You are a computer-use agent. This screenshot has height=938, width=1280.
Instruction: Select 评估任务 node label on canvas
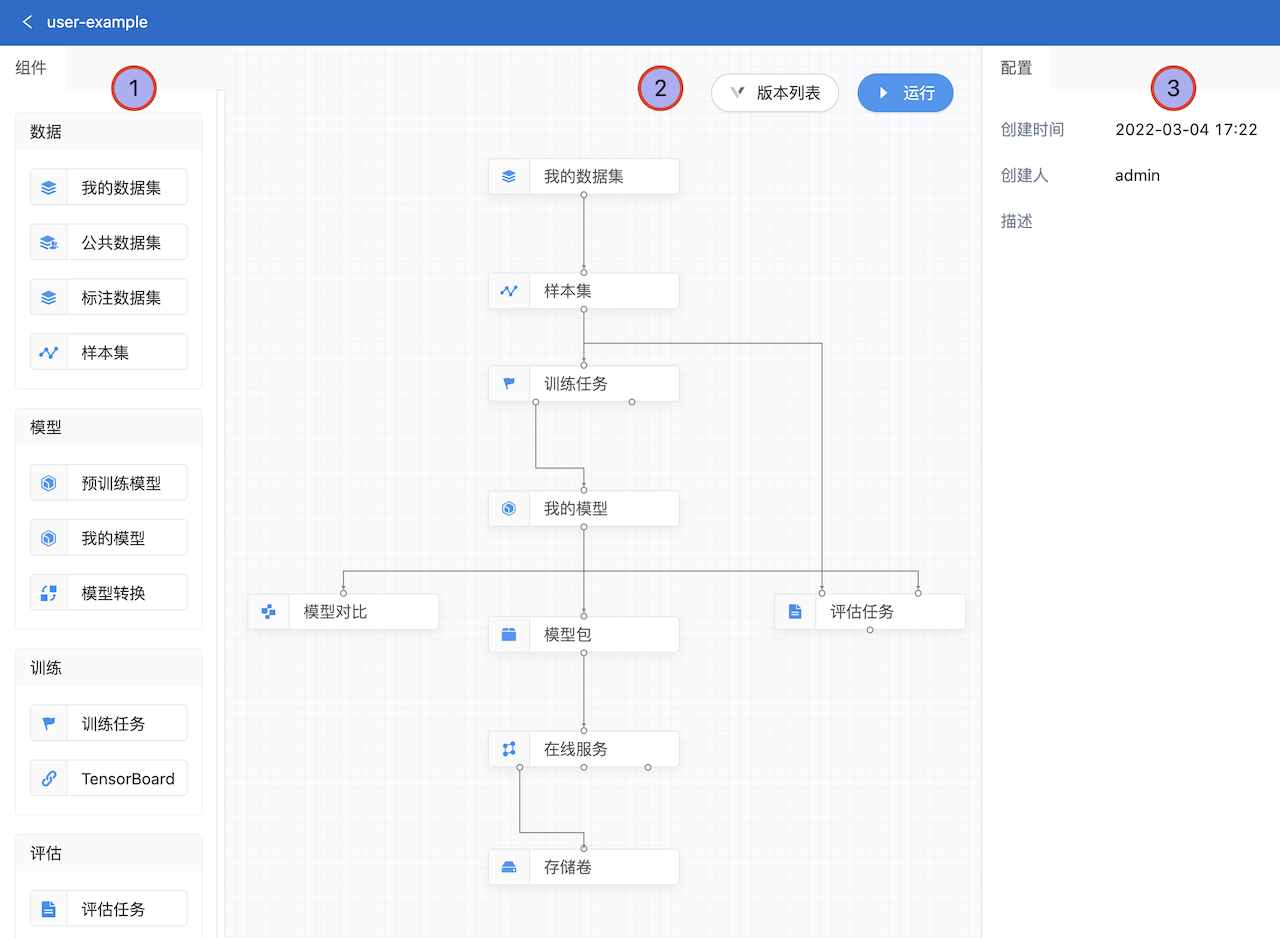(862, 611)
